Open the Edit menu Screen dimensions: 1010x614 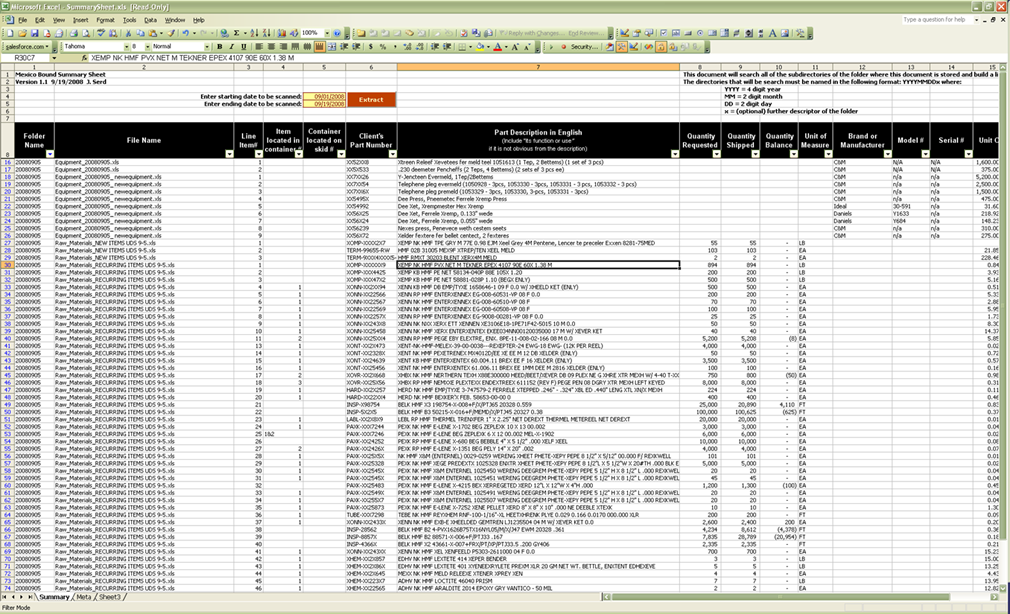coord(40,20)
